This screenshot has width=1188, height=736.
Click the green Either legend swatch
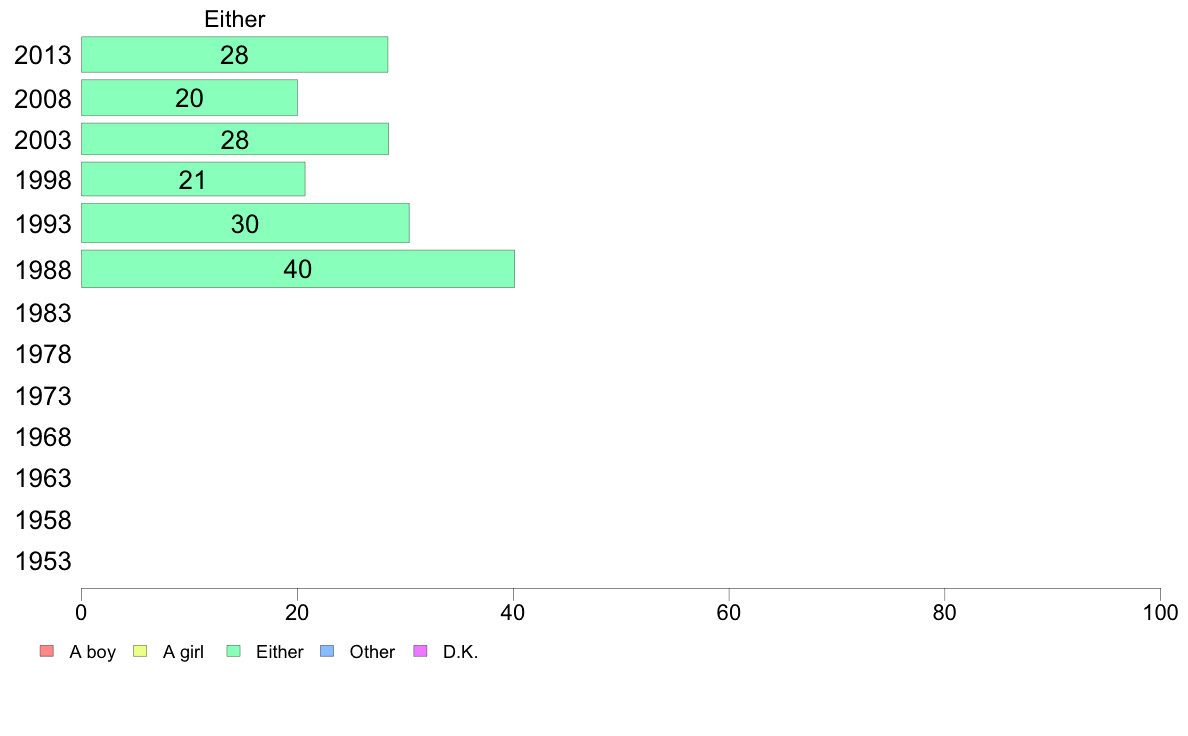coord(234,652)
